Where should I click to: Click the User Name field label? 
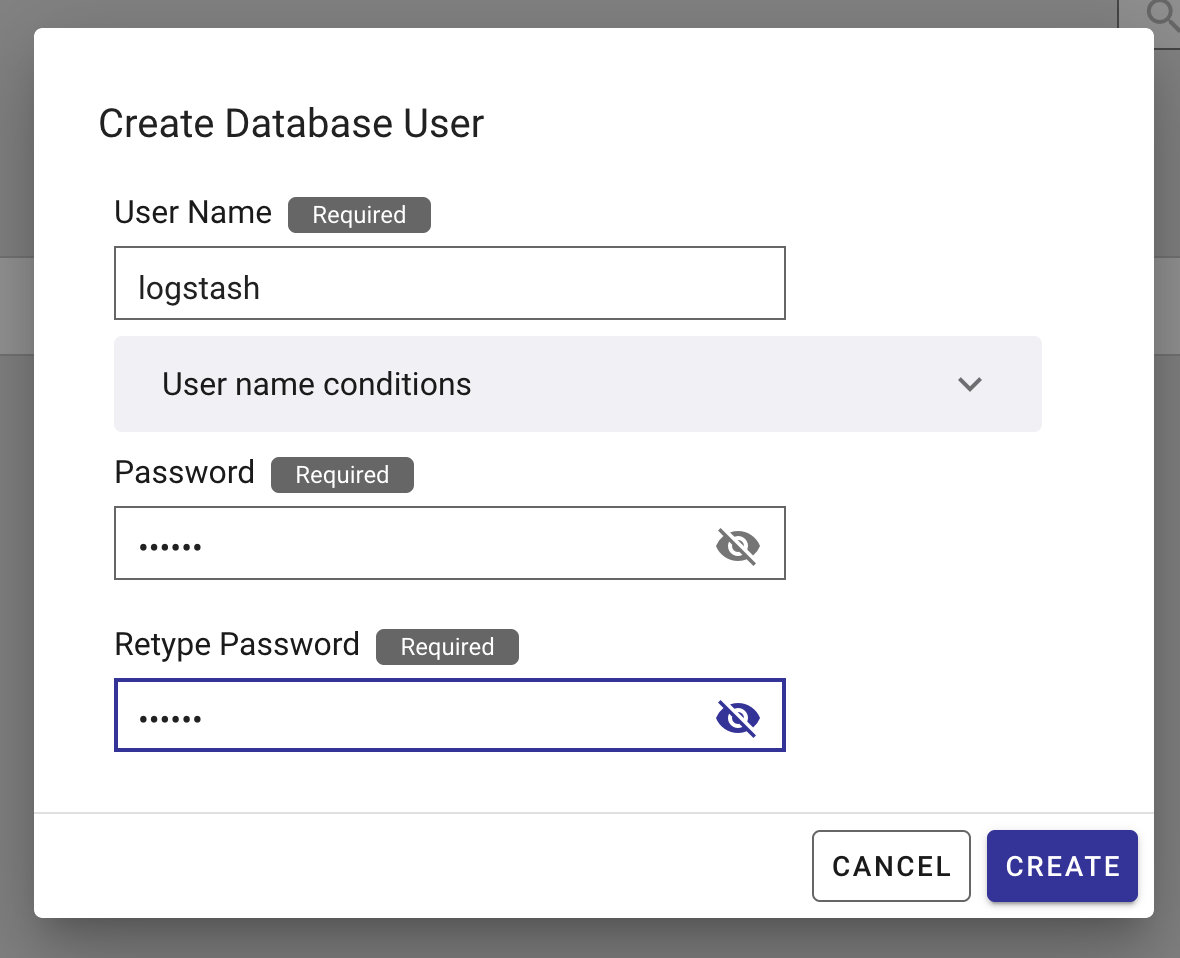pyautogui.click(x=193, y=213)
